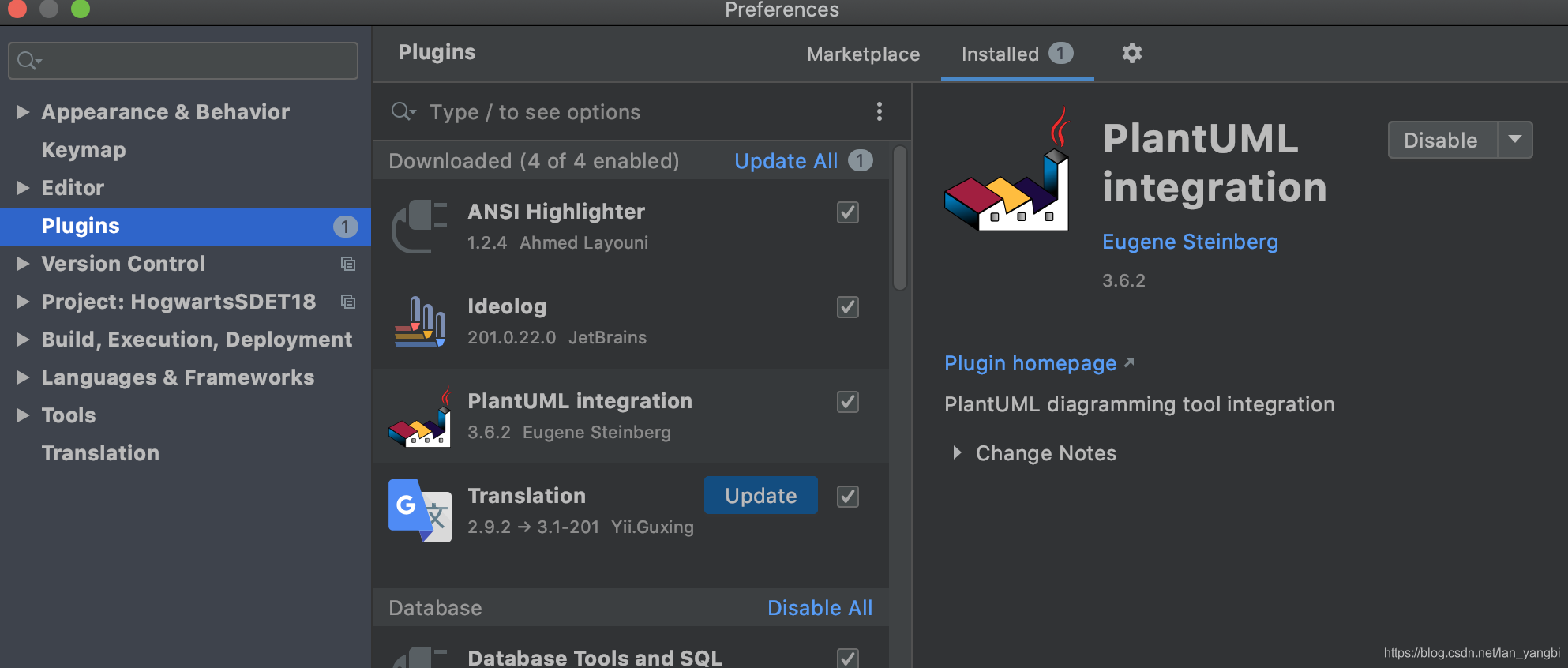Click the Update All link
The width and height of the screenshot is (1568, 668).
tap(786, 161)
